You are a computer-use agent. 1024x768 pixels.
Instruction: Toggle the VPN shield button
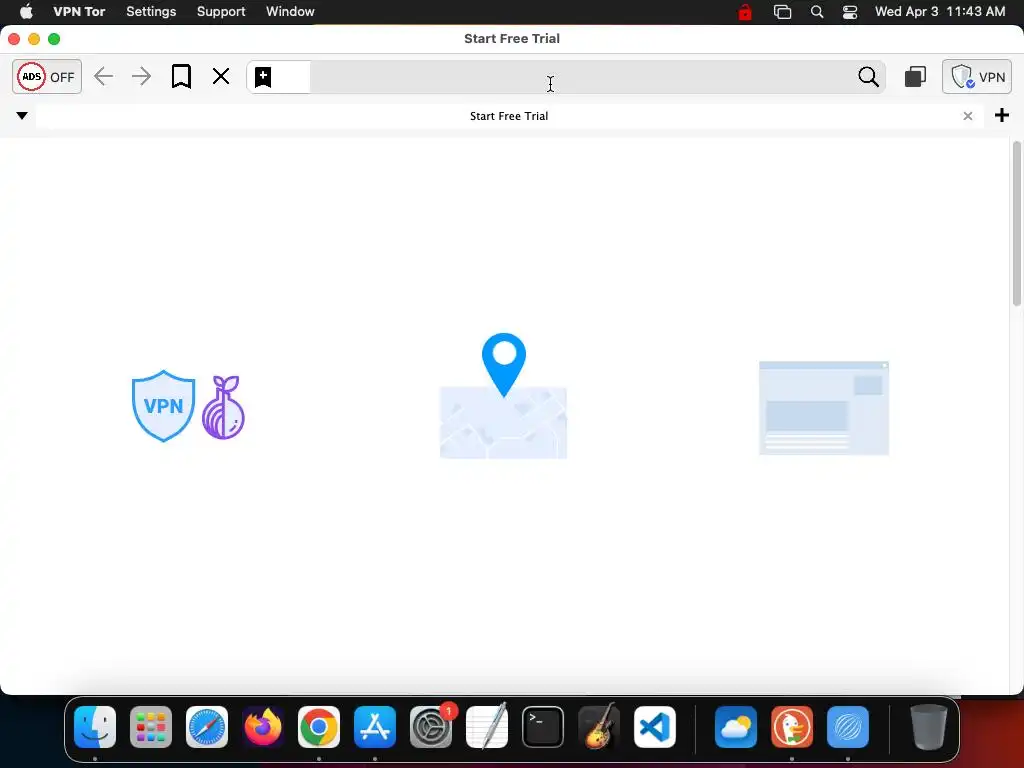click(x=976, y=77)
